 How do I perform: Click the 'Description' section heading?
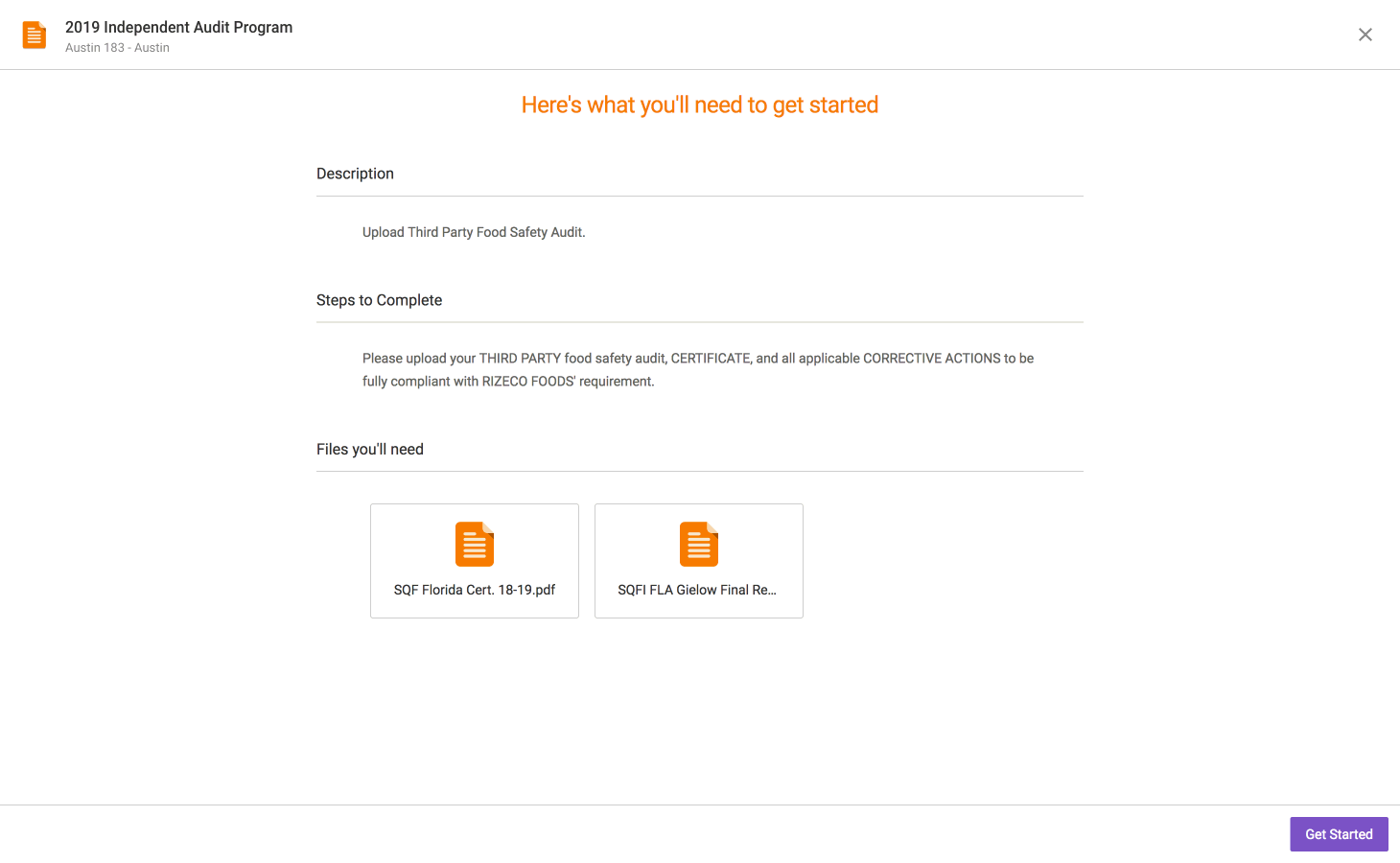(355, 174)
